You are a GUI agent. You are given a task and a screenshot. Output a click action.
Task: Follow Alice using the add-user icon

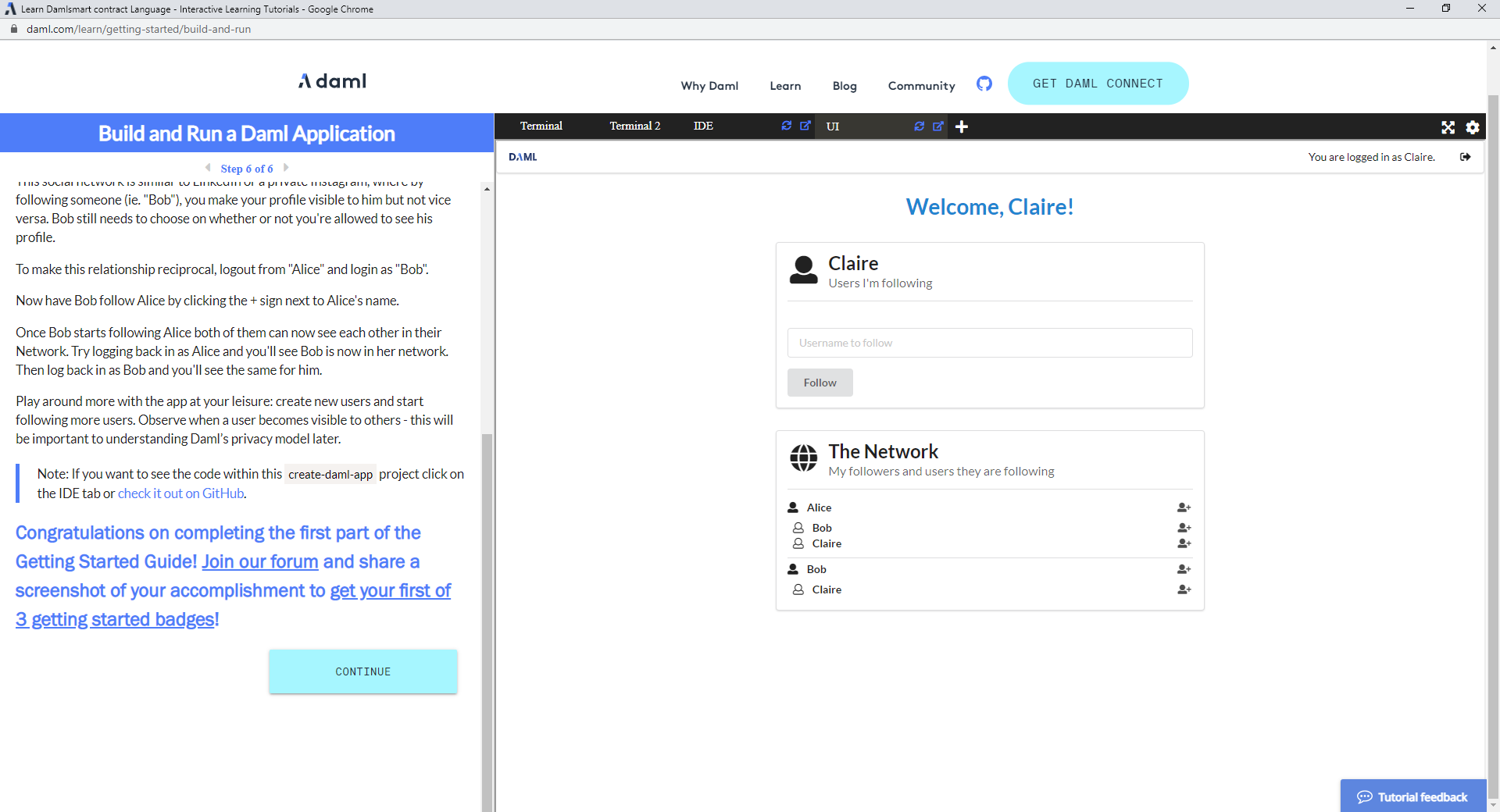(1184, 507)
